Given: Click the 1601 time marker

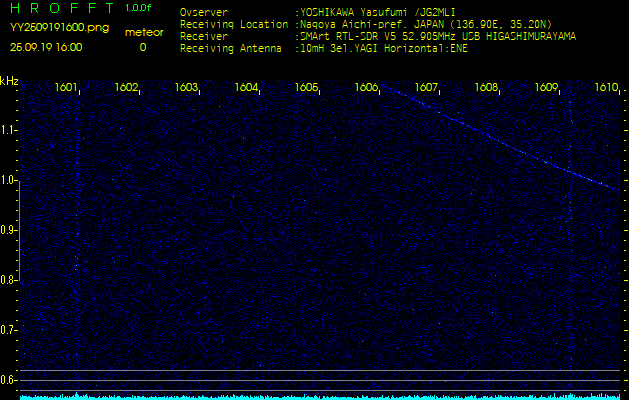Looking at the screenshot, I should click(67, 88).
